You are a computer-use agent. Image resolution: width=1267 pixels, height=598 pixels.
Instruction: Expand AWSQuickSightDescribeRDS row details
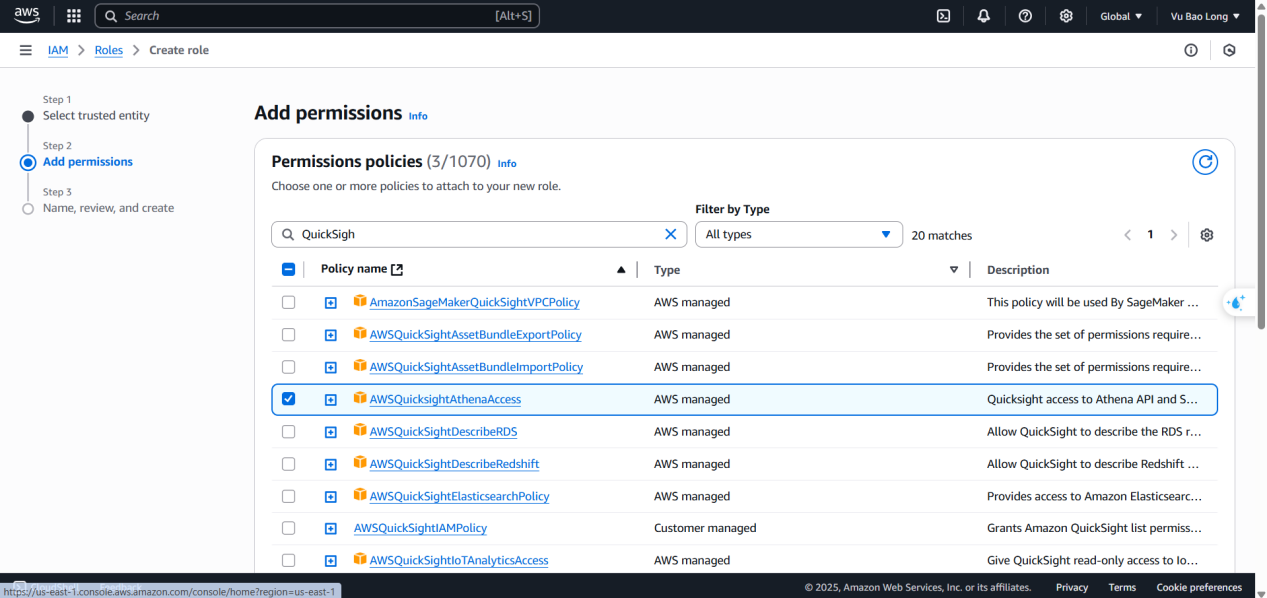click(331, 433)
